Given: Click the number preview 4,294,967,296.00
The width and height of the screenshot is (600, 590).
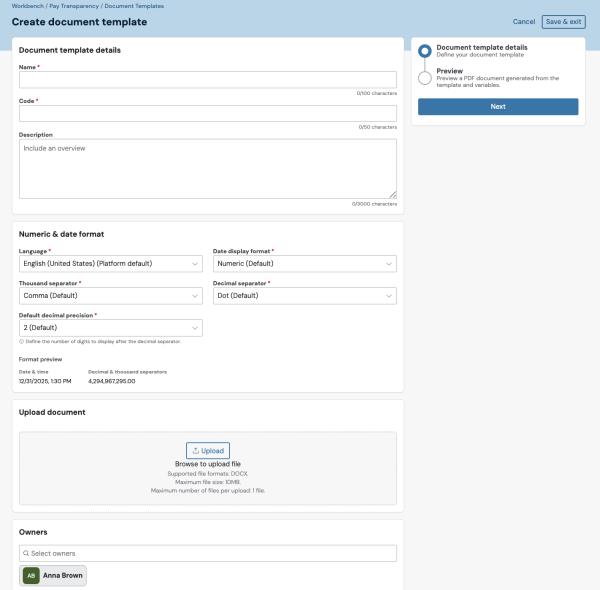Looking at the screenshot, I should click(x=112, y=381).
